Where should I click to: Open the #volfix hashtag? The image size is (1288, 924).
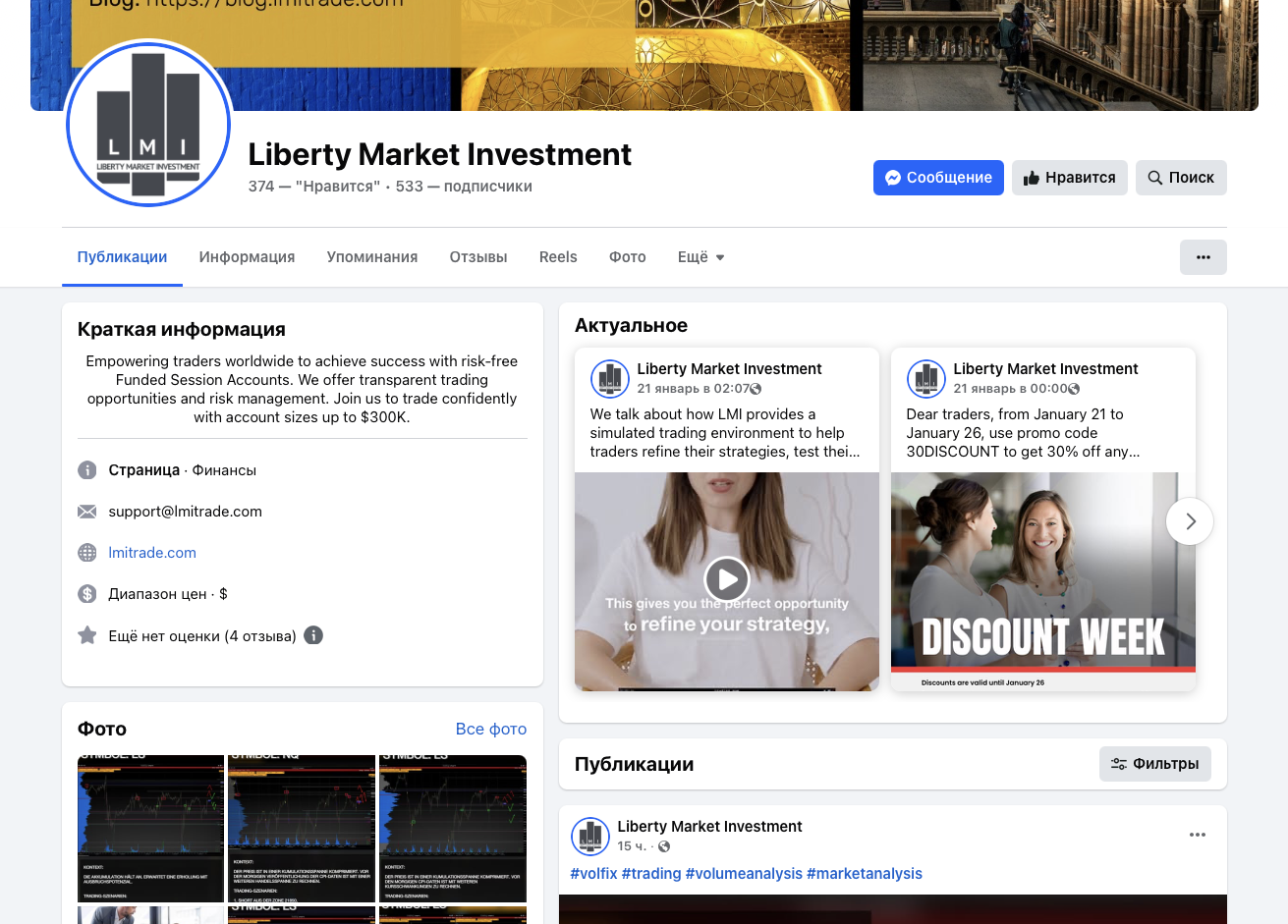594,874
